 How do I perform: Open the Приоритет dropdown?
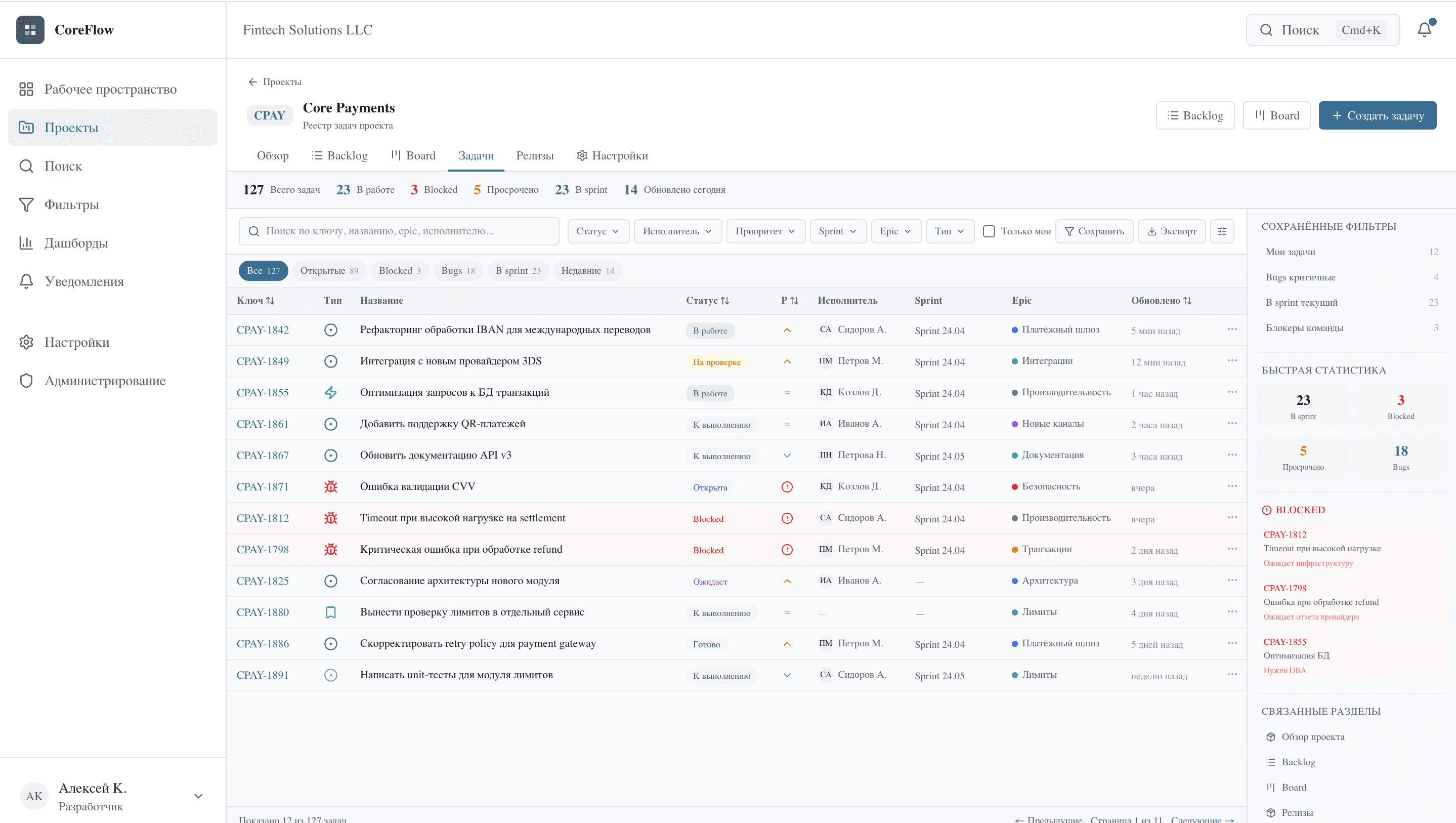pyautogui.click(x=765, y=231)
